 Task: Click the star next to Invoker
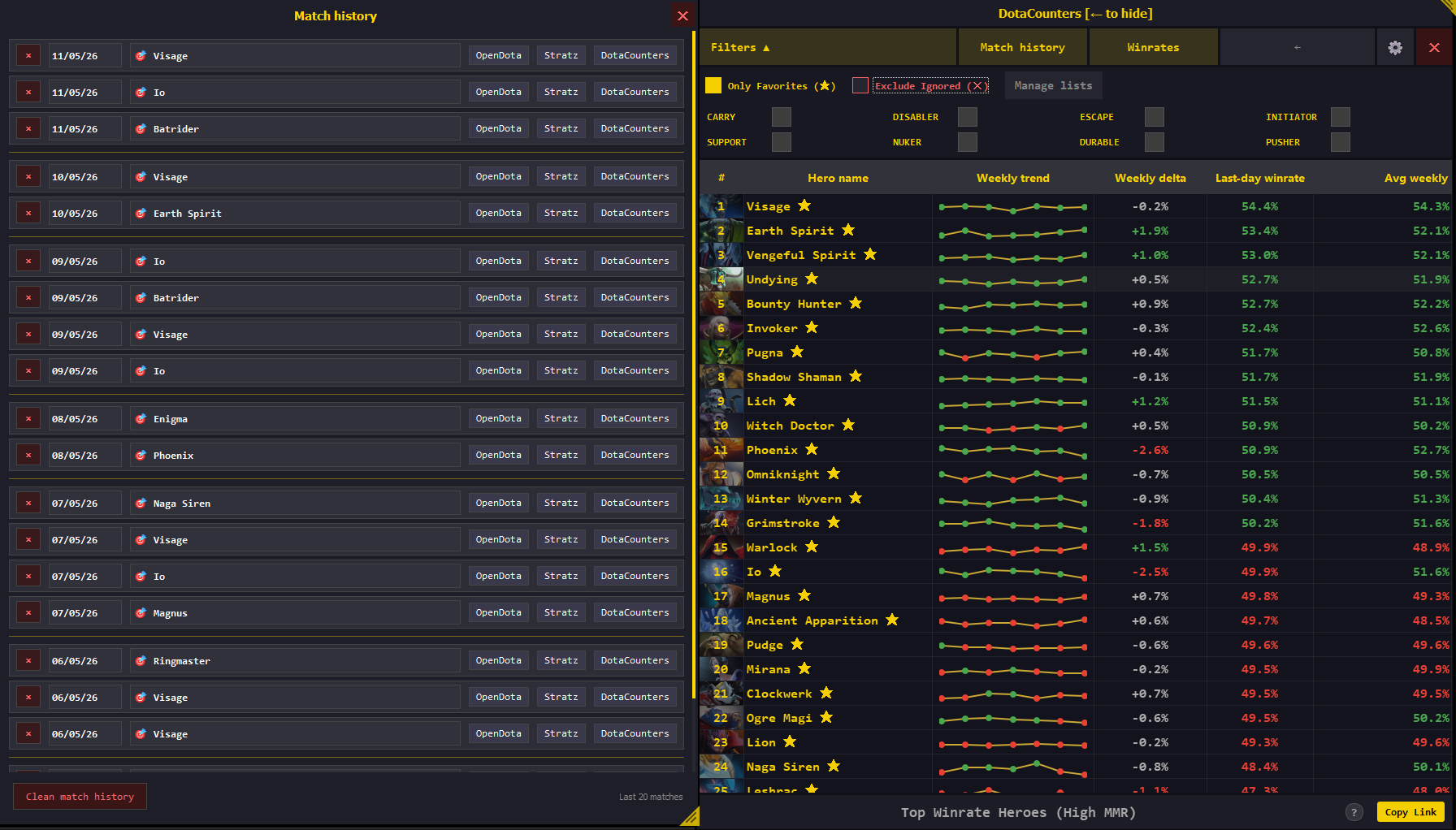pos(812,327)
